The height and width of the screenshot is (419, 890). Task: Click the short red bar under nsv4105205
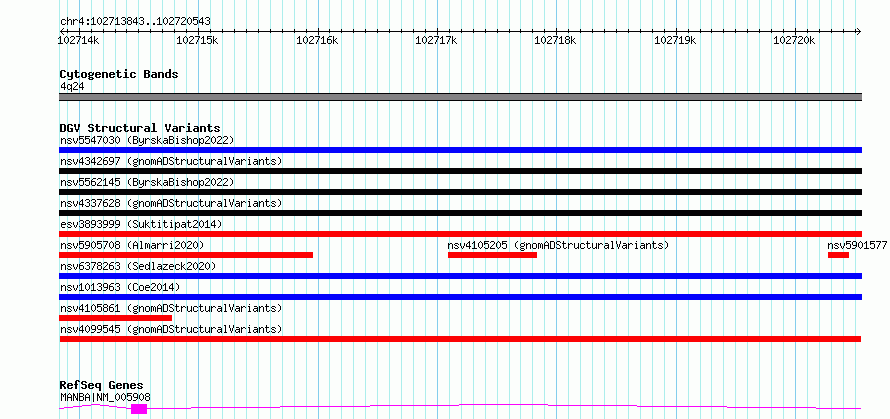(492, 255)
